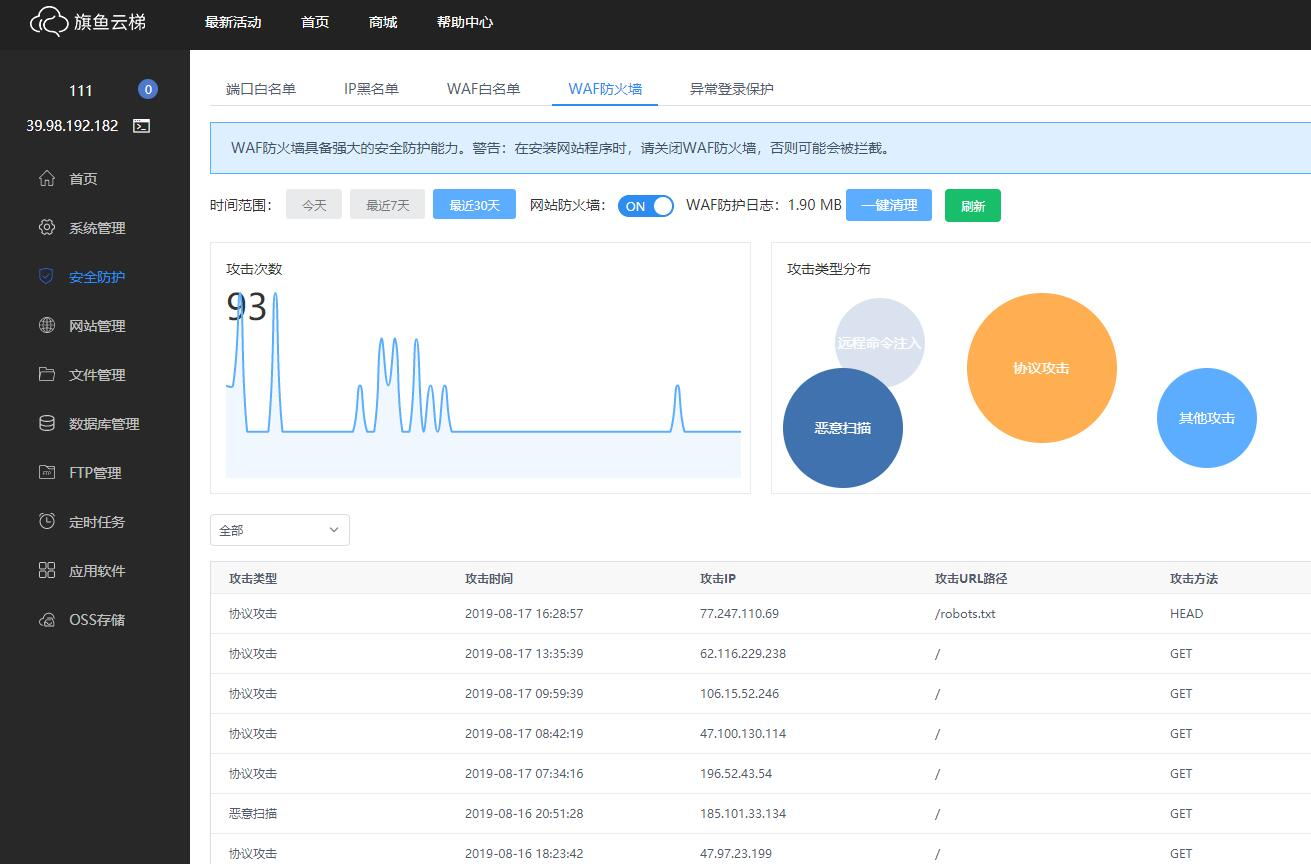Click the clock icon for 定时任务
The width and height of the screenshot is (1311, 864).
[x=47, y=521]
